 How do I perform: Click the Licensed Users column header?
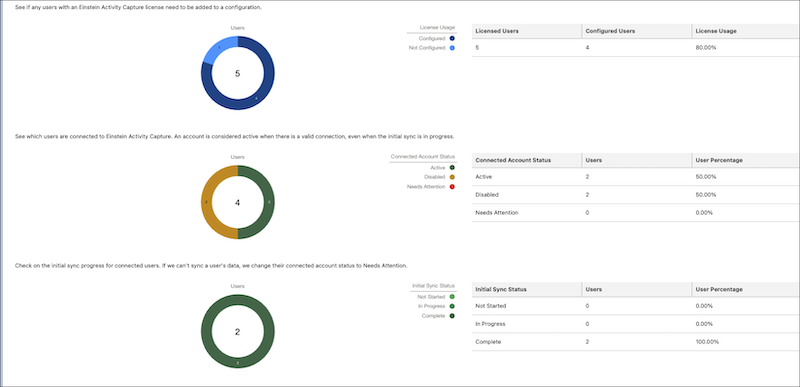point(527,31)
